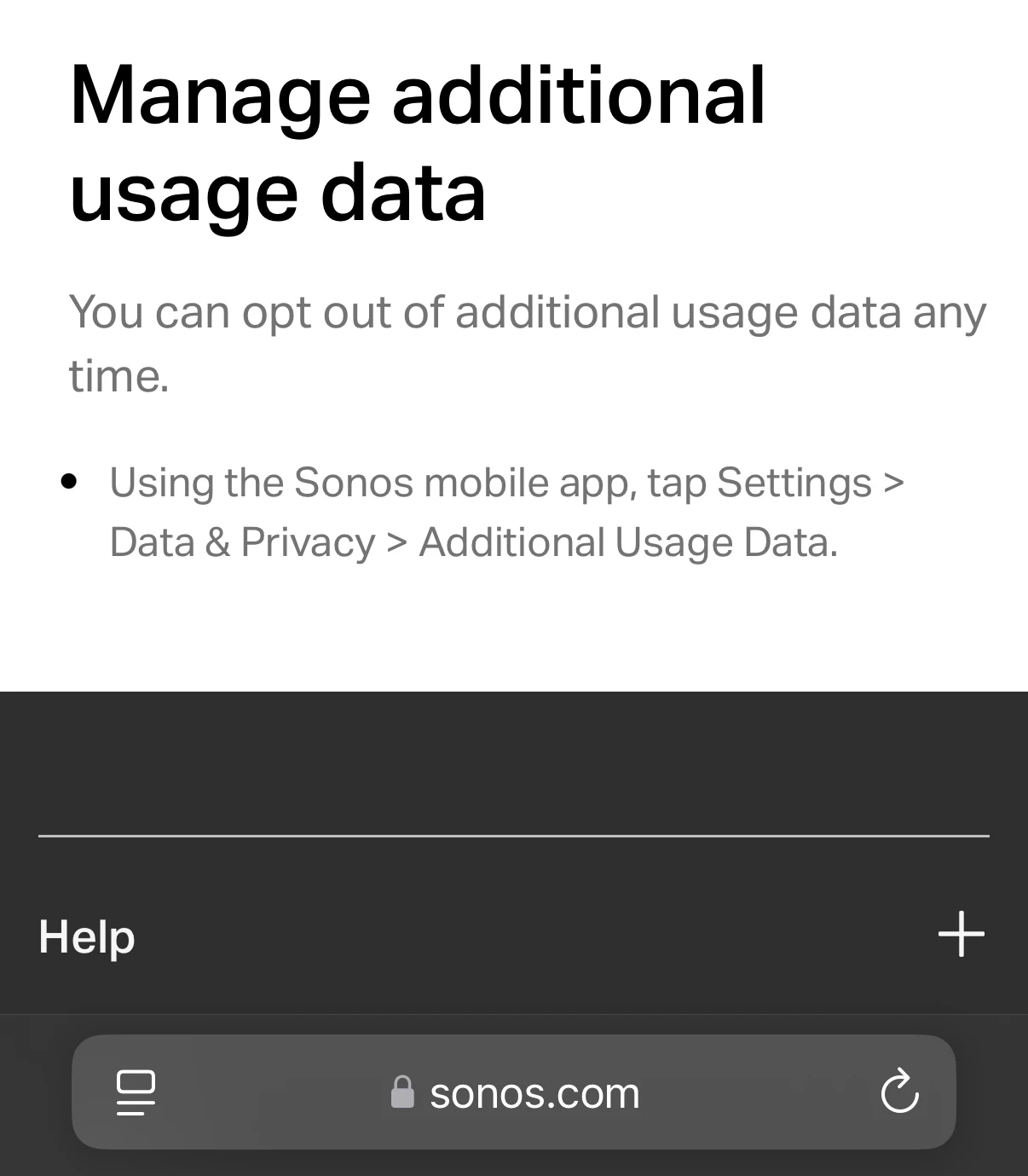This screenshot has height=1176, width=1028.
Task: Open the page menu icon in address bar
Action: click(x=136, y=1092)
